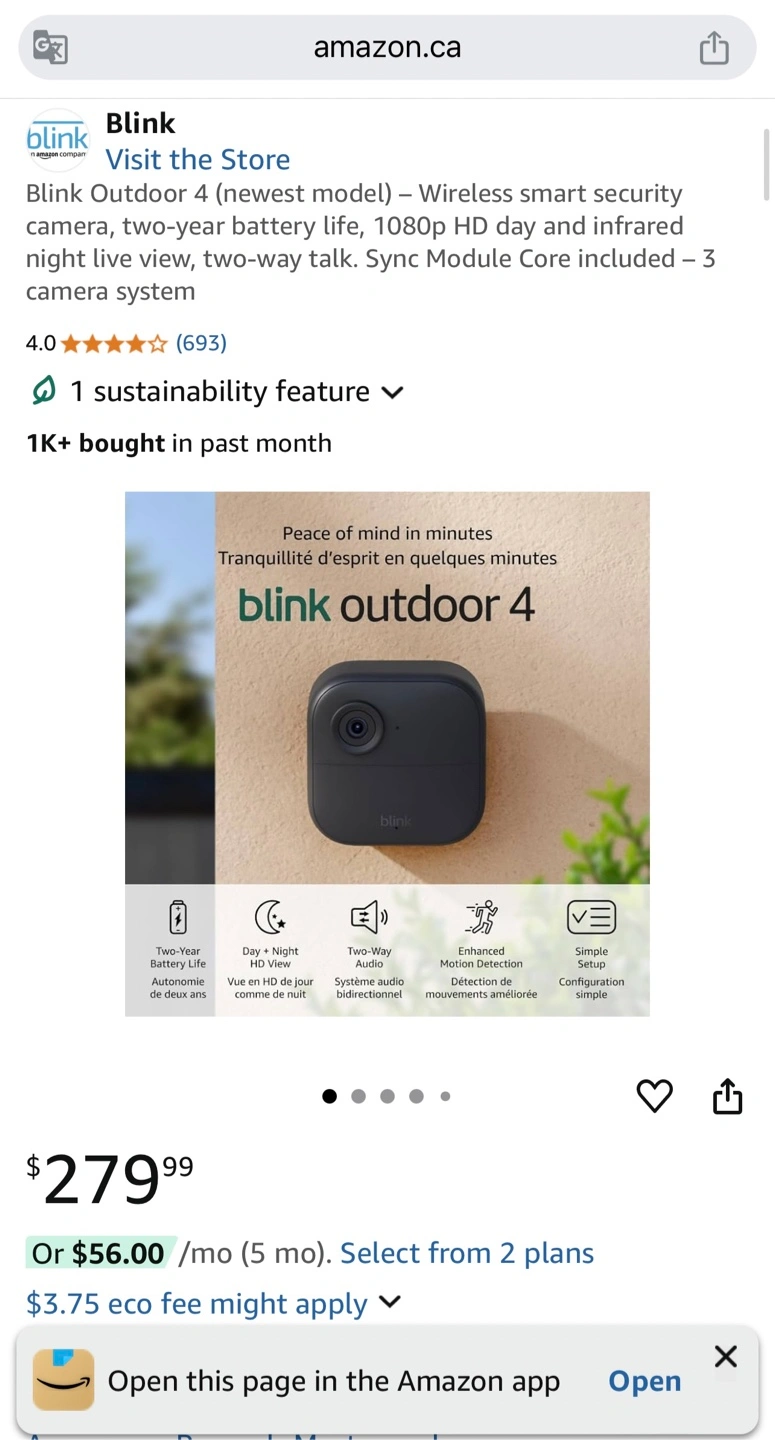Open the Blink brand logo
Image resolution: width=775 pixels, height=1440 pixels.
[57, 140]
